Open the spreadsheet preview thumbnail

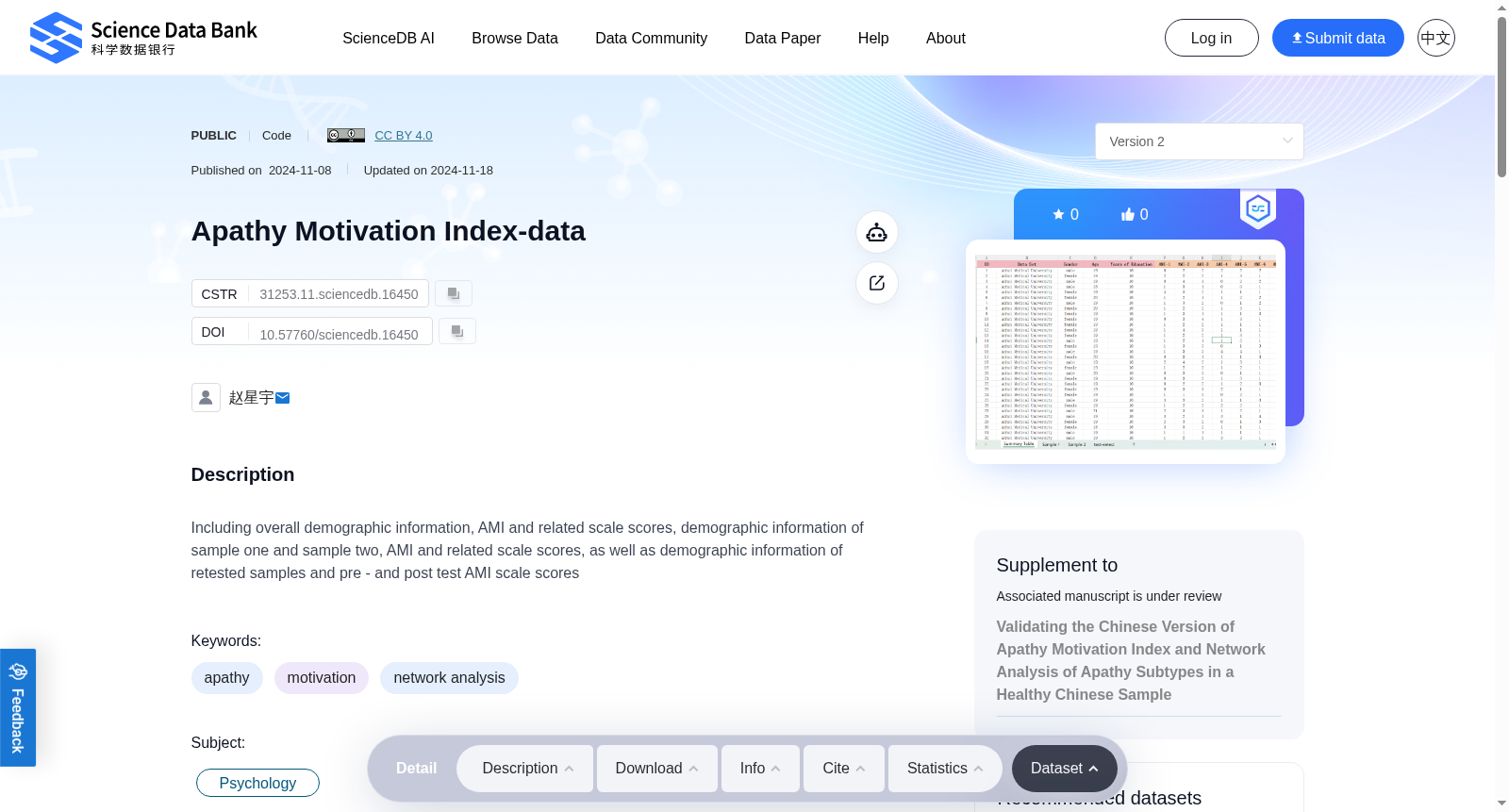coord(1125,351)
